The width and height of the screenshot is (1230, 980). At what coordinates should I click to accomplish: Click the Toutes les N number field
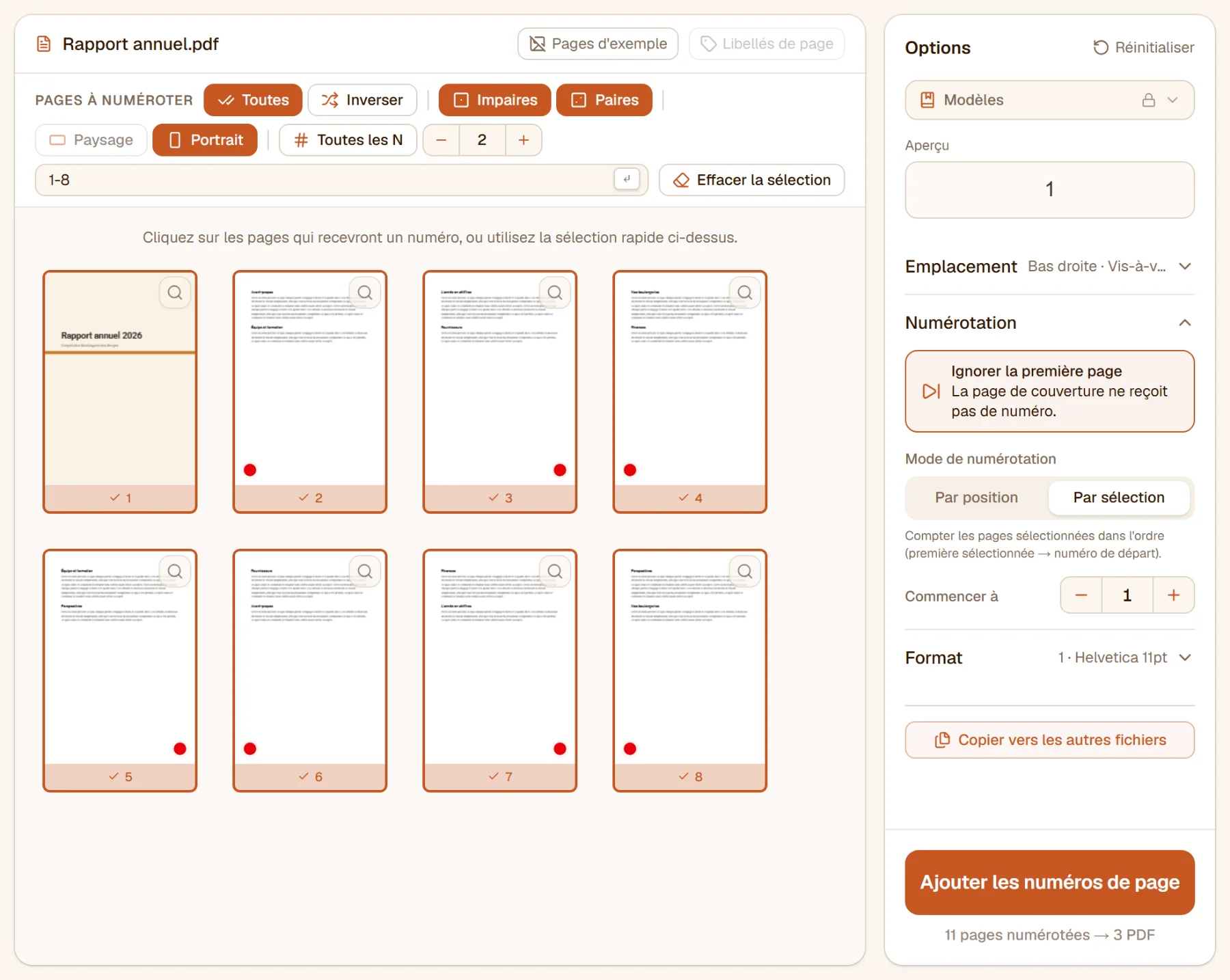point(482,140)
